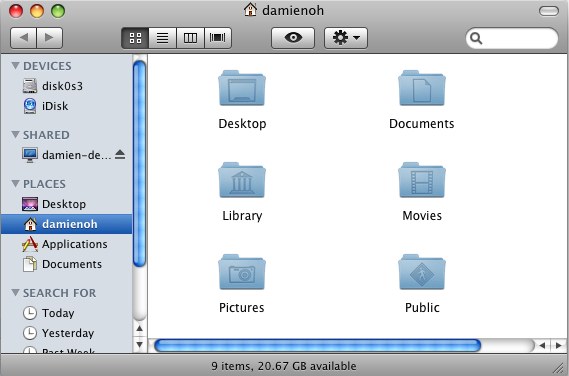The height and width of the screenshot is (376, 569).
Task: Click the sidebar vertical scrollbar thumb
Action: (140, 164)
